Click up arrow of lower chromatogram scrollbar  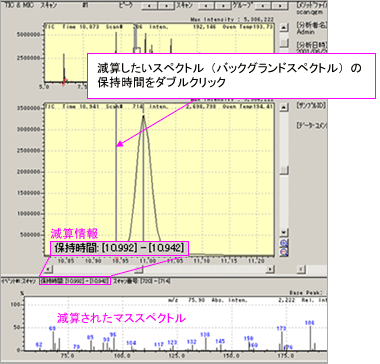284,107
